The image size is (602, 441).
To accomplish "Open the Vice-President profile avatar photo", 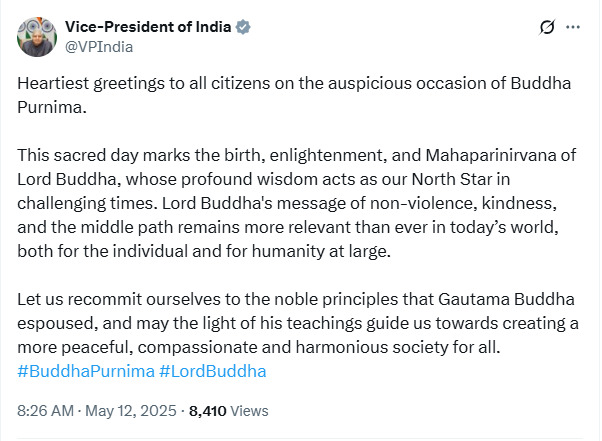I will point(37,37).
